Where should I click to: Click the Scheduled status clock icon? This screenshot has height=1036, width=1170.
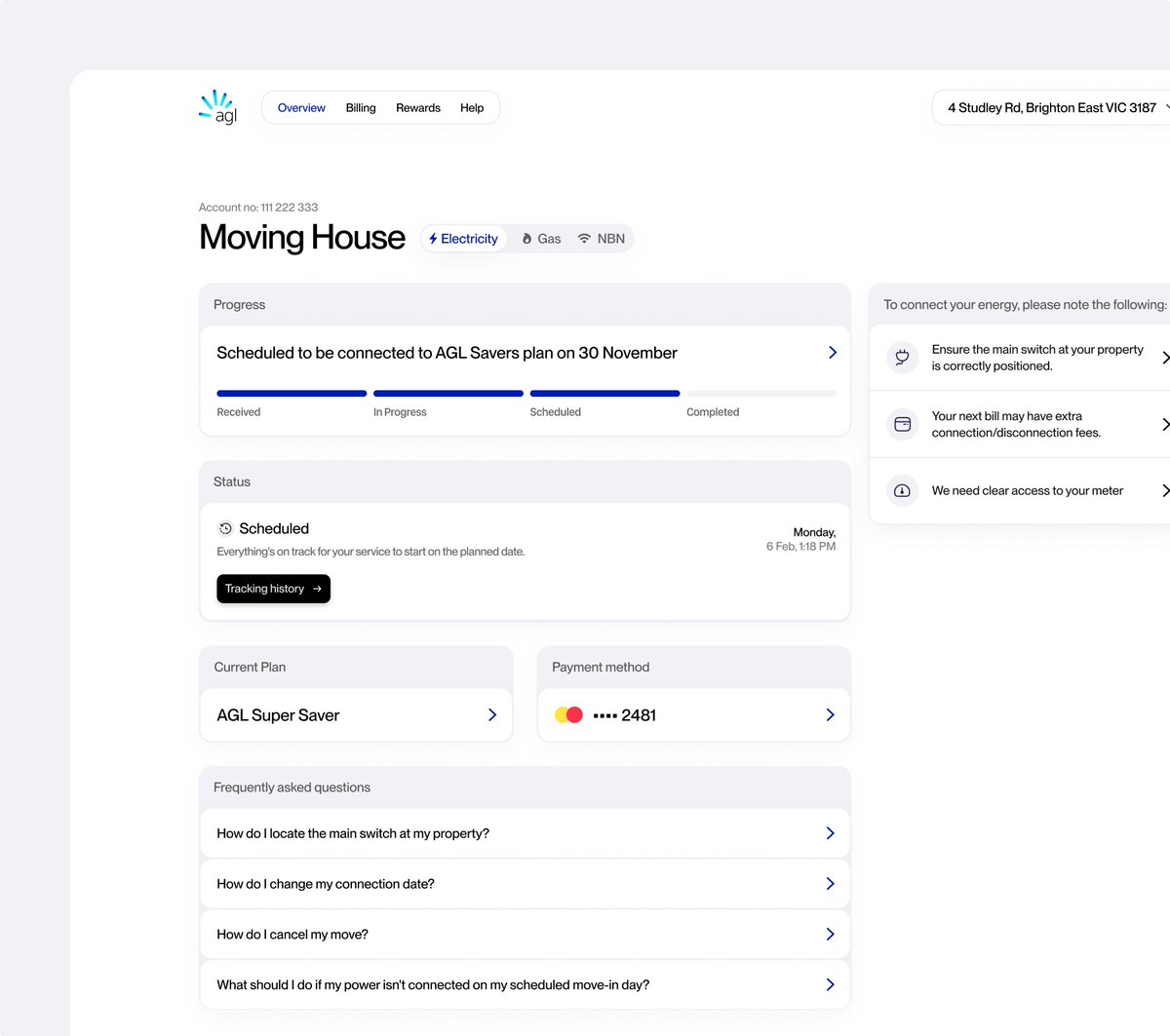[225, 528]
